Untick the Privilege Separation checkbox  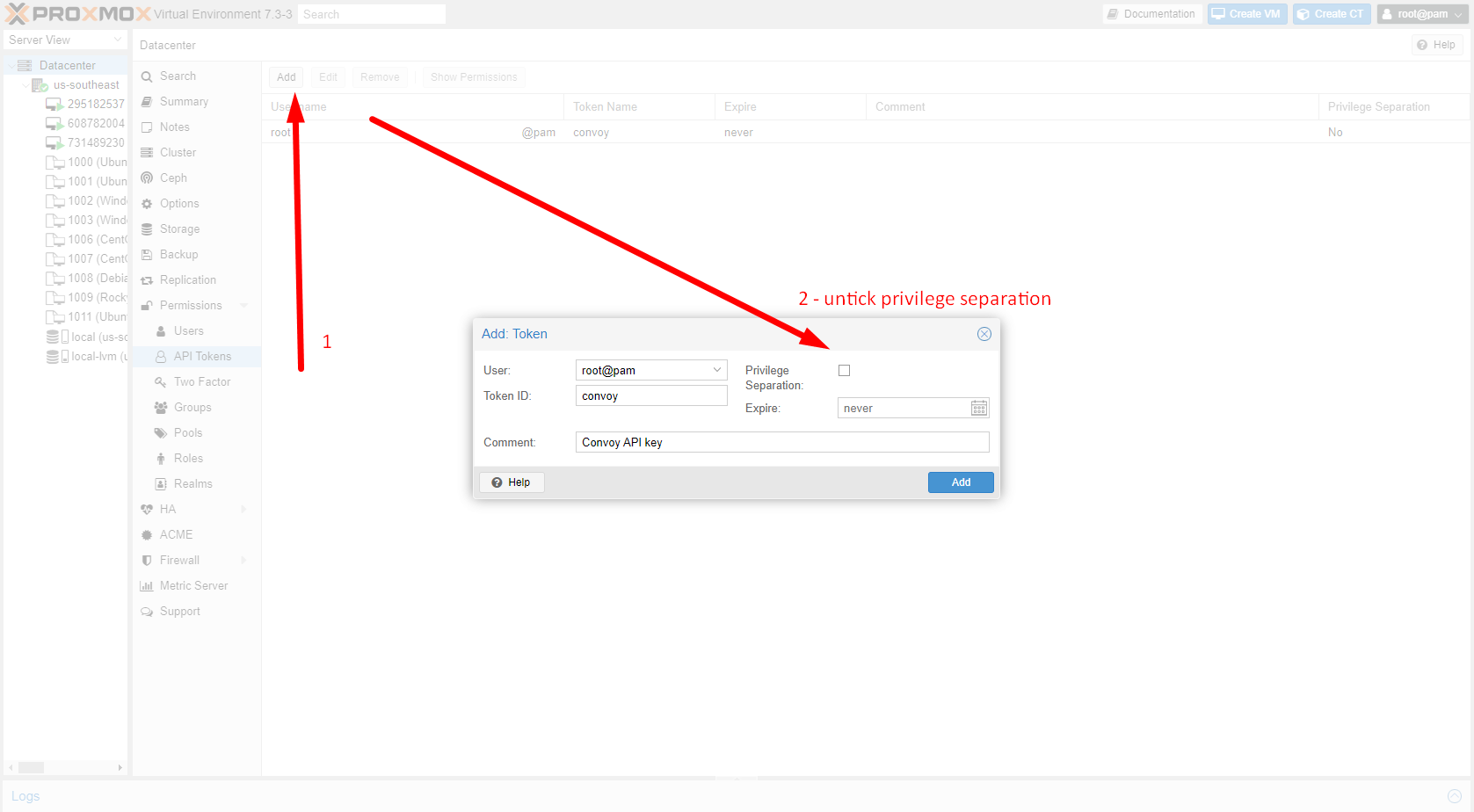844,370
